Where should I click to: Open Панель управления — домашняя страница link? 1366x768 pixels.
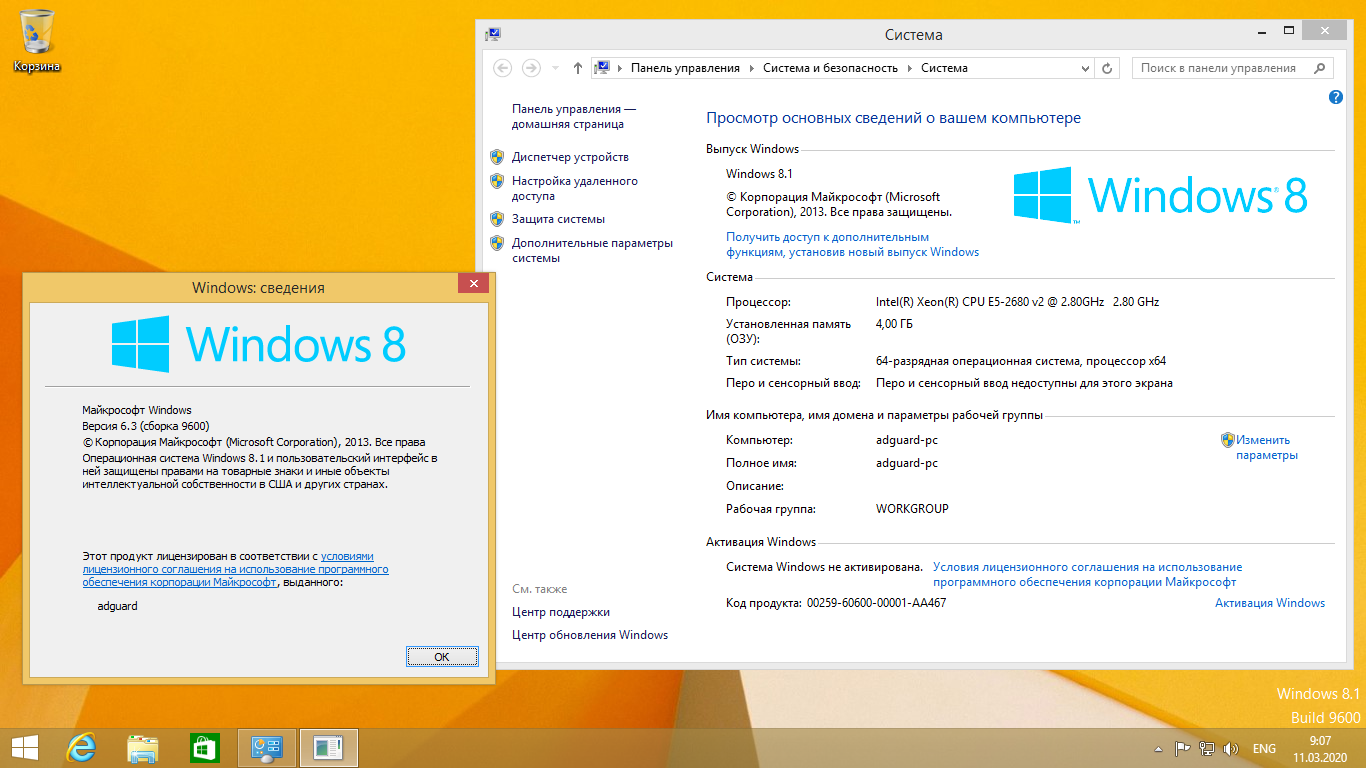click(574, 116)
